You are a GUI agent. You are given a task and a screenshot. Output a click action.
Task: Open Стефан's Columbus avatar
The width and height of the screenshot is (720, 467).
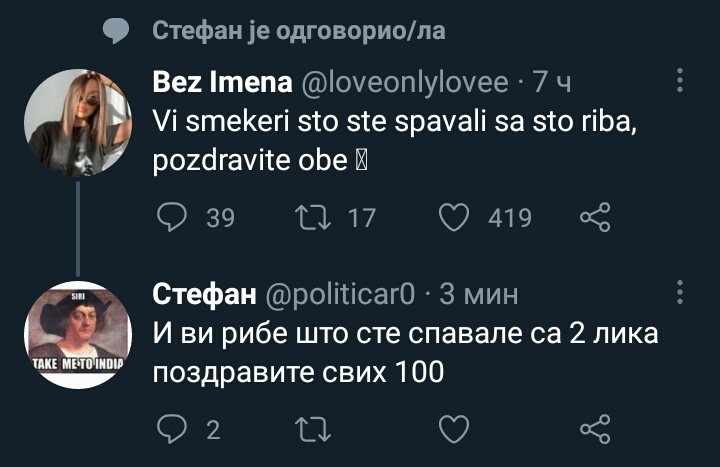tap(78, 331)
